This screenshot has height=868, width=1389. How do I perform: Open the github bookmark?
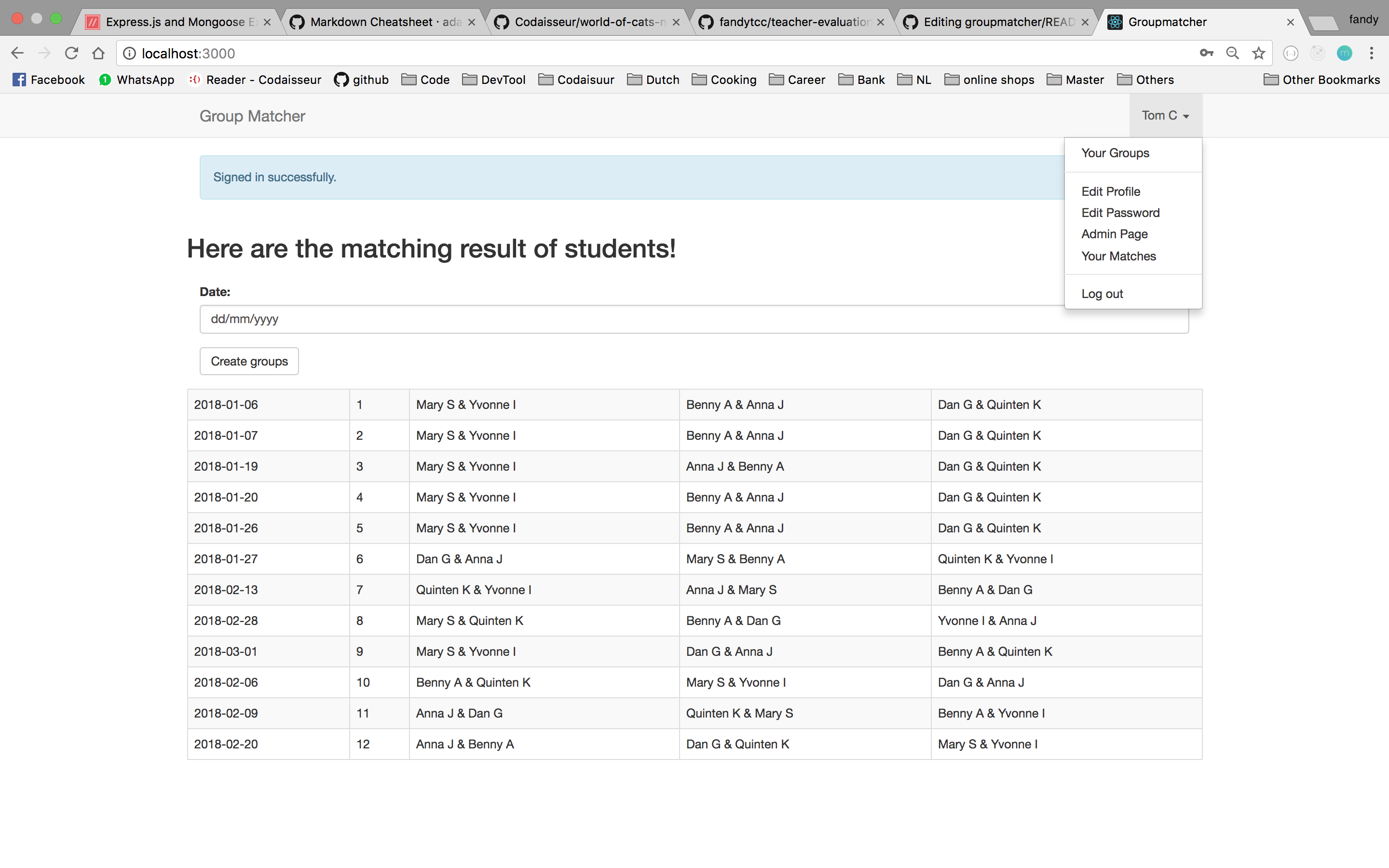[x=361, y=80]
